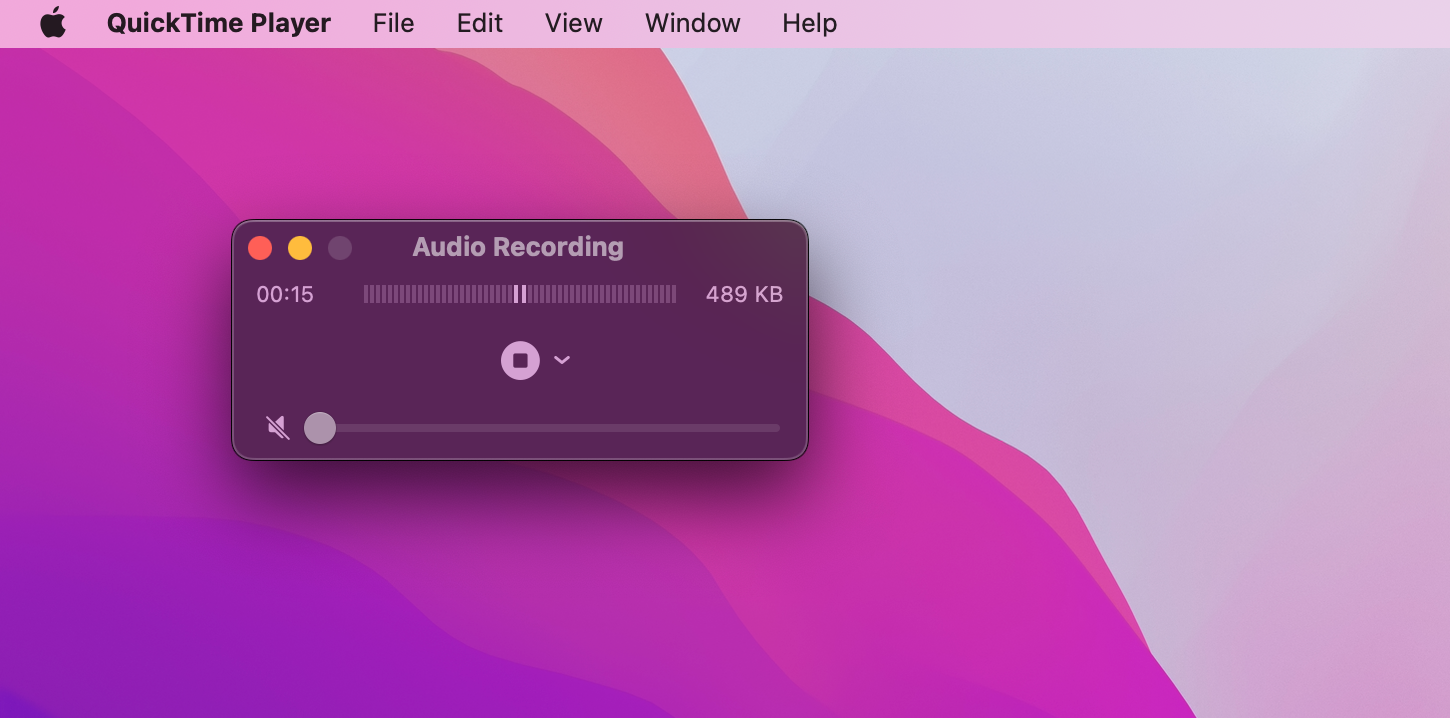Open the quality settings disclosure arrow
Screen dimensions: 1450x718
562,360
